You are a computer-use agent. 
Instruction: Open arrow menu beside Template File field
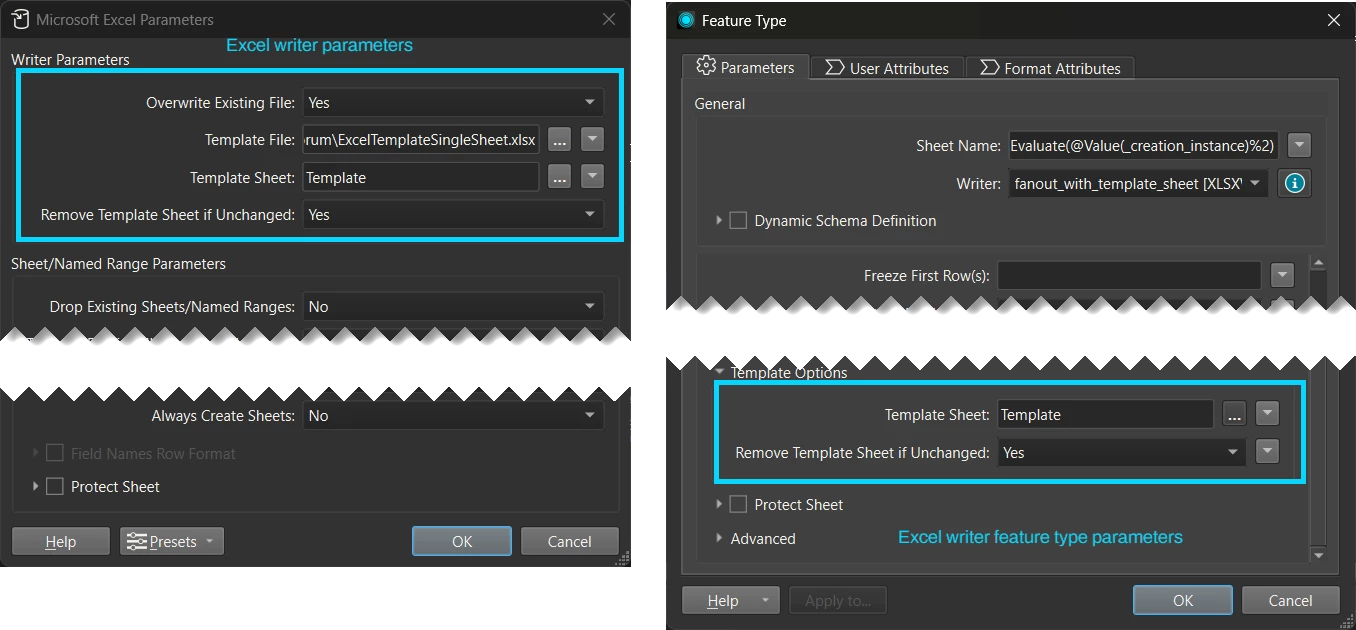(593, 140)
